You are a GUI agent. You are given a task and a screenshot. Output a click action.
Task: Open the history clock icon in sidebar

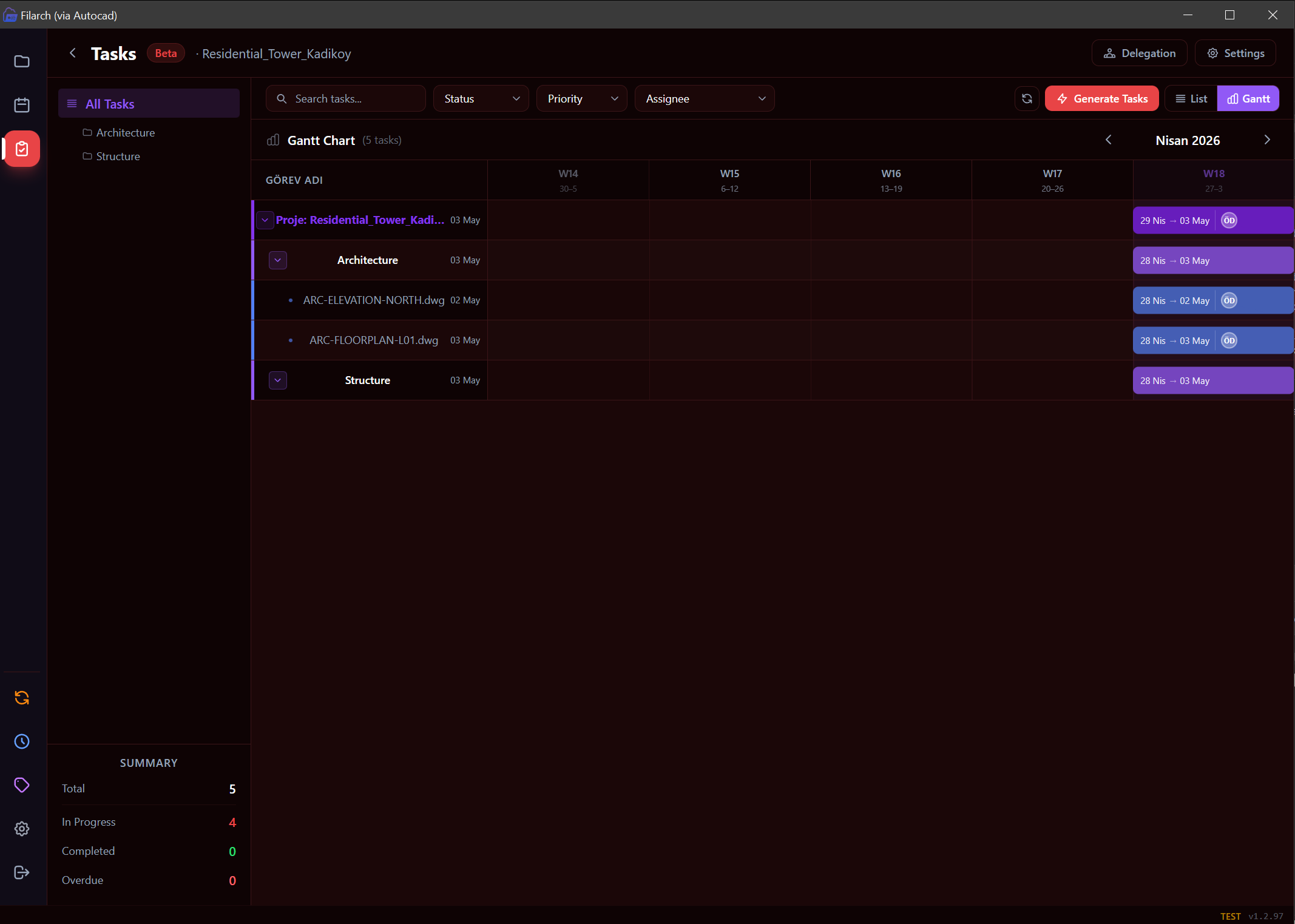click(x=22, y=741)
